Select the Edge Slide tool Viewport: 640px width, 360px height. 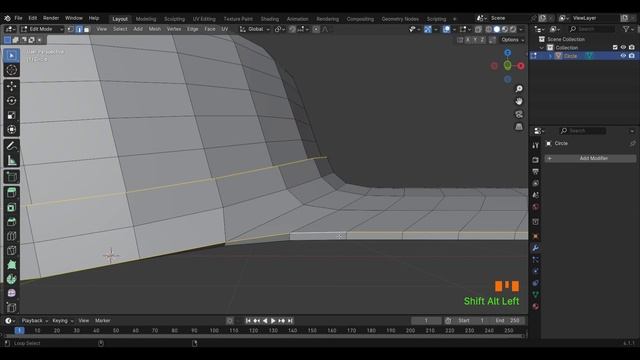point(11,307)
